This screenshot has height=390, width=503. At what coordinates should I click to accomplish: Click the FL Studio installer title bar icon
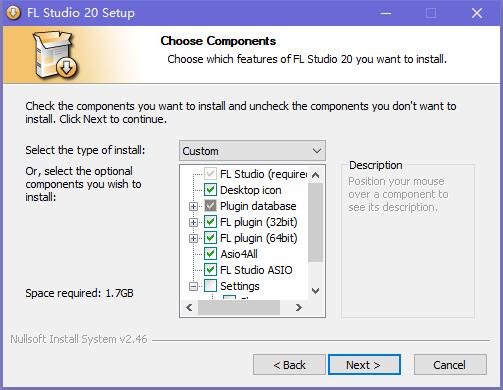pos(13,13)
